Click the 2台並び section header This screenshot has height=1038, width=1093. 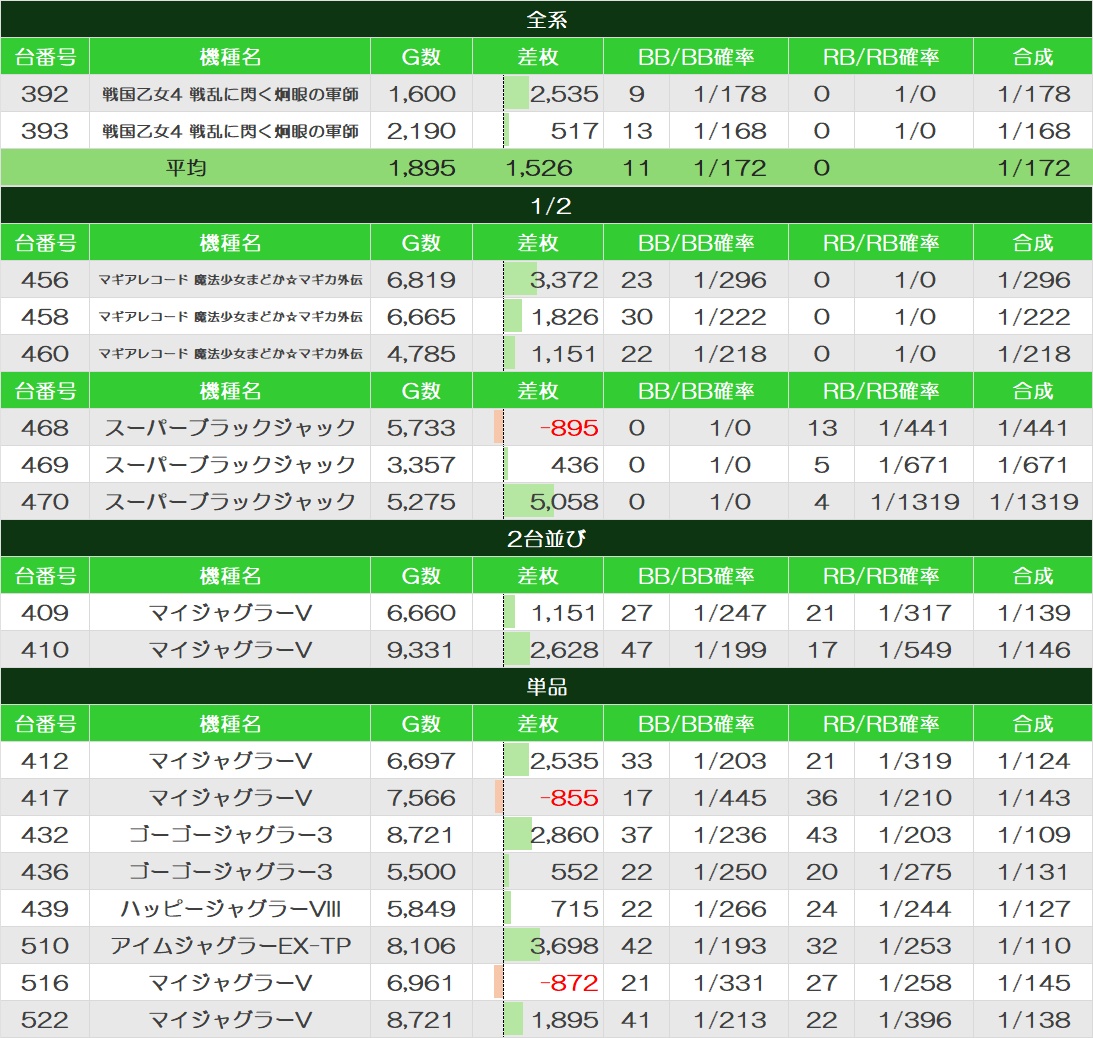pos(546,538)
